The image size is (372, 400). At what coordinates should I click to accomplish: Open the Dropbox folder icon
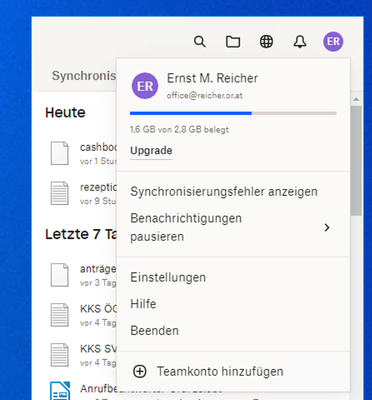pyautogui.click(x=233, y=42)
